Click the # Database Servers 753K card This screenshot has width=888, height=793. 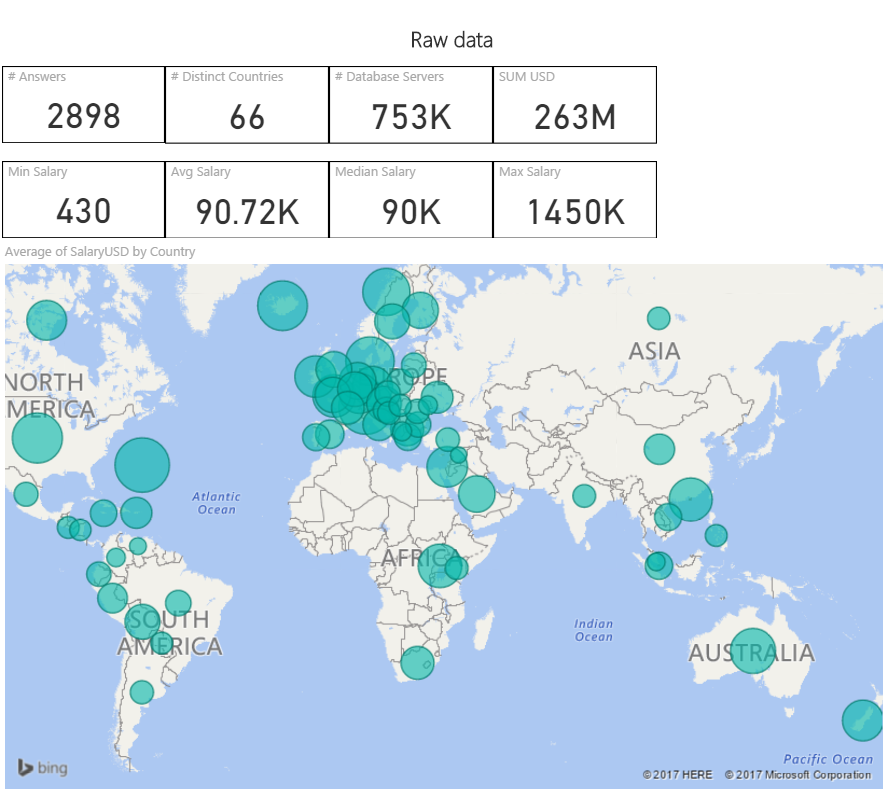[x=411, y=105]
